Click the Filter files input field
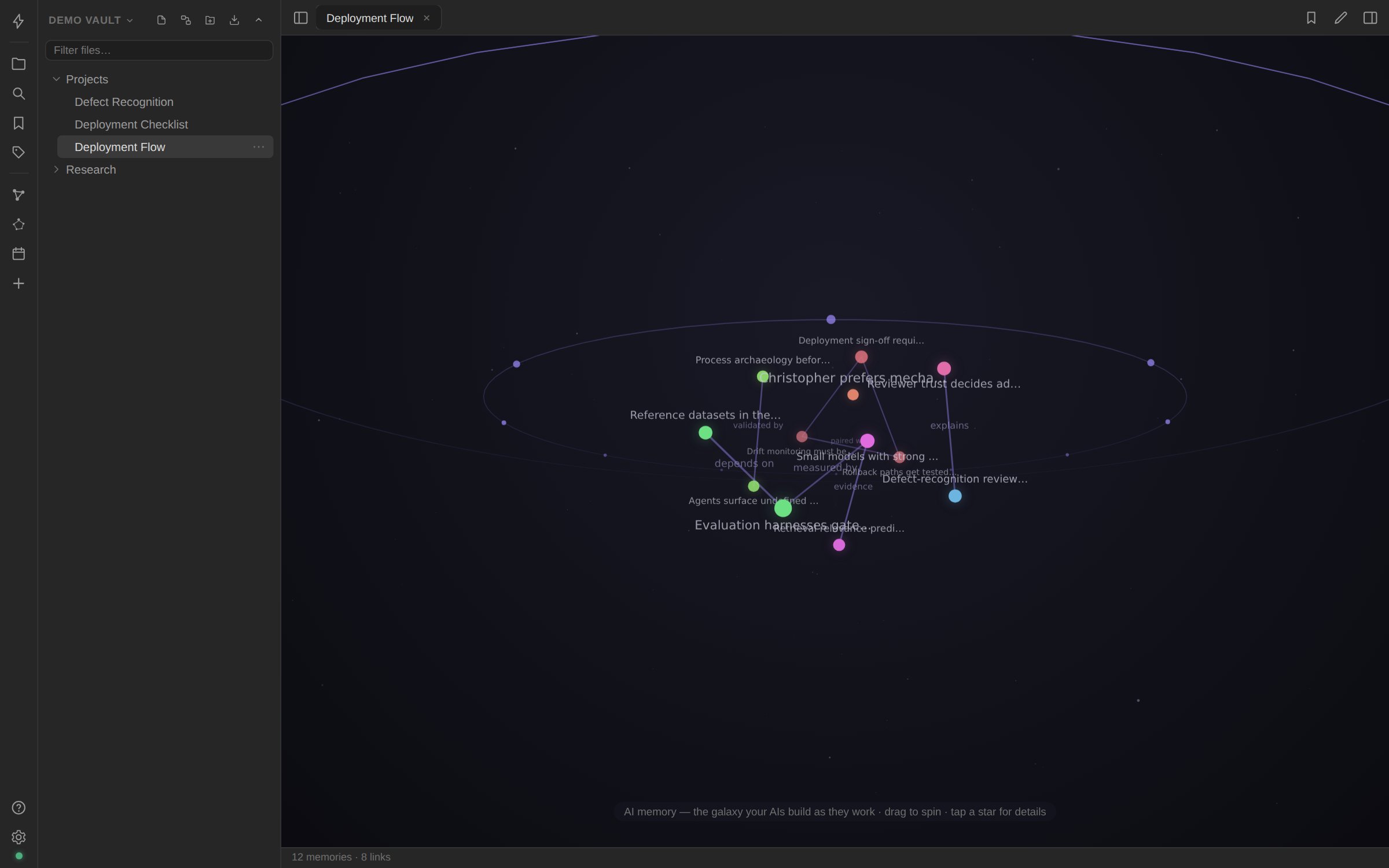1389x868 pixels. point(159,50)
